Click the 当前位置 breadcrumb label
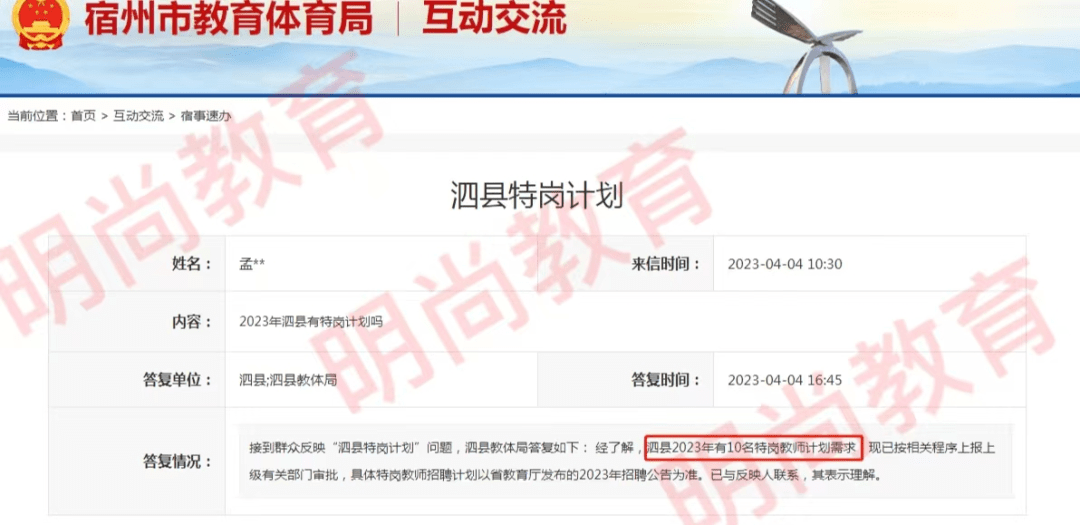This screenshot has width=1080, height=525. click(x=35, y=116)
